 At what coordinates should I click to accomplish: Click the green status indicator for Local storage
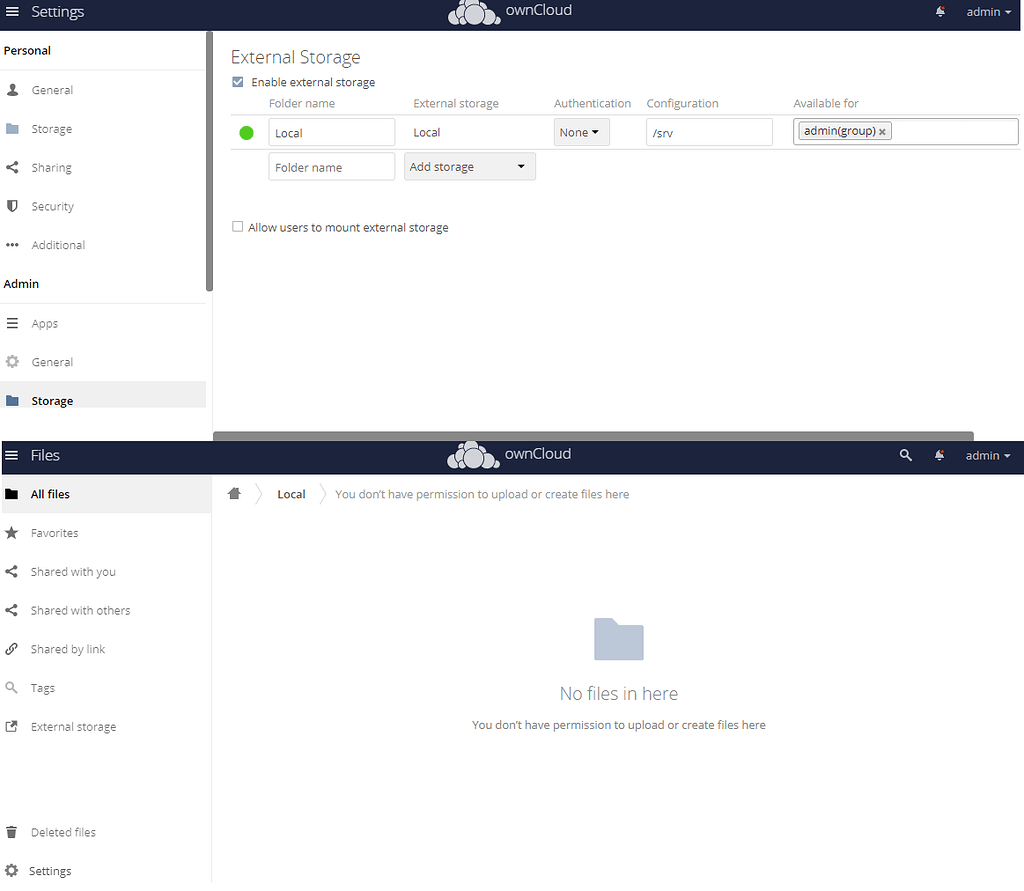(x=246, y=133)
